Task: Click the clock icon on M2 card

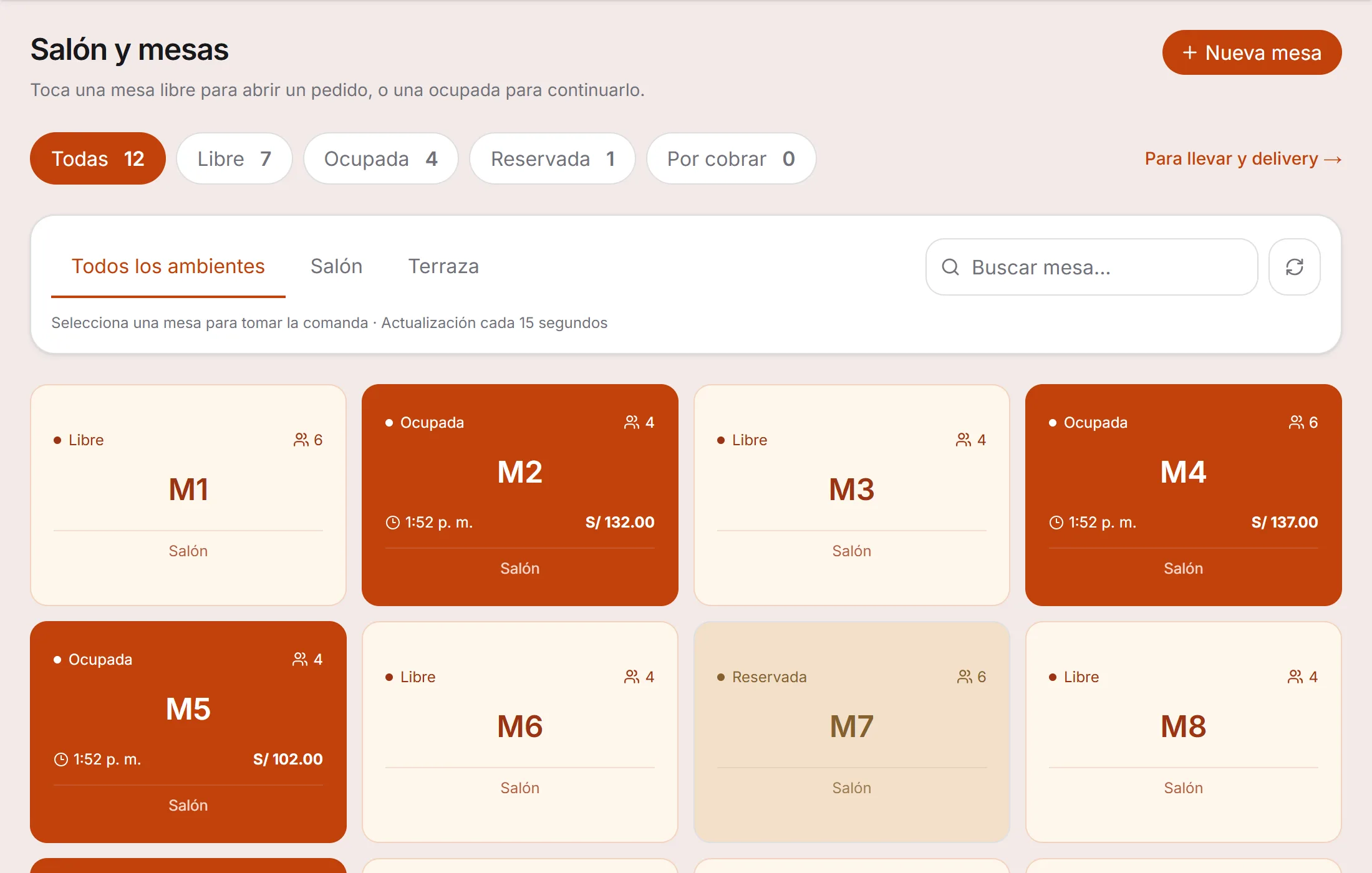Action: click(x=393, y=523)
